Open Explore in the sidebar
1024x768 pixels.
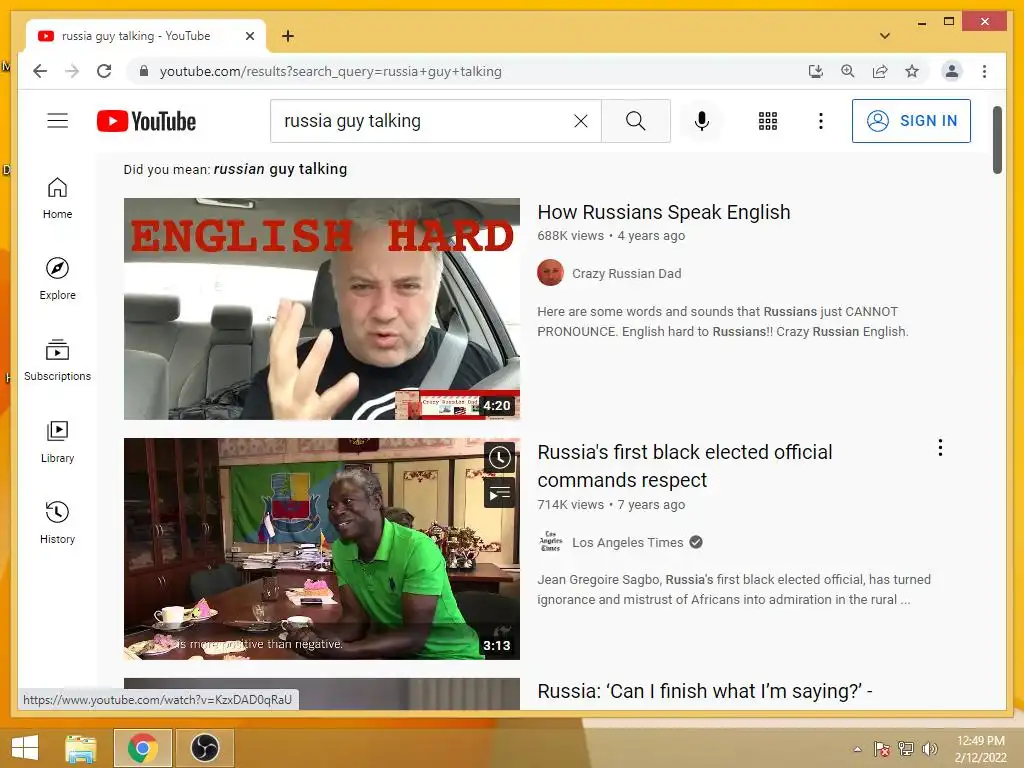coord(57,279)
